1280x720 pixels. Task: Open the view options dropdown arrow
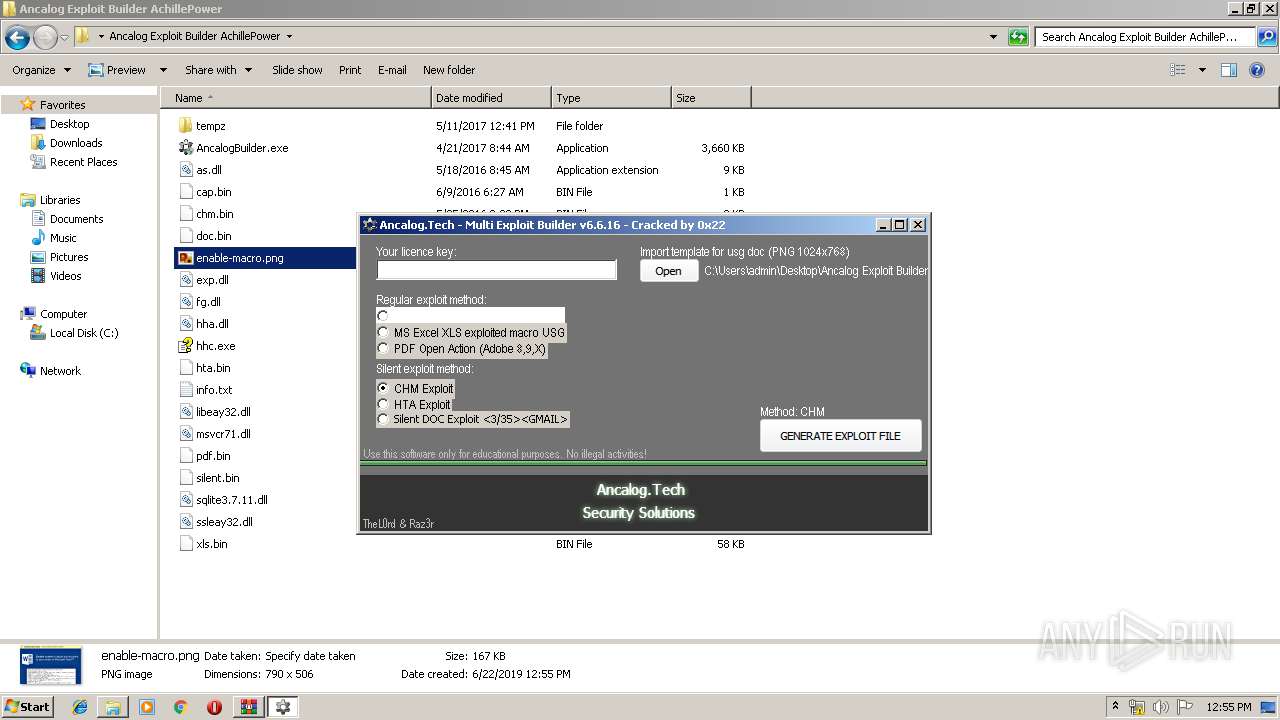point(1202,70)
